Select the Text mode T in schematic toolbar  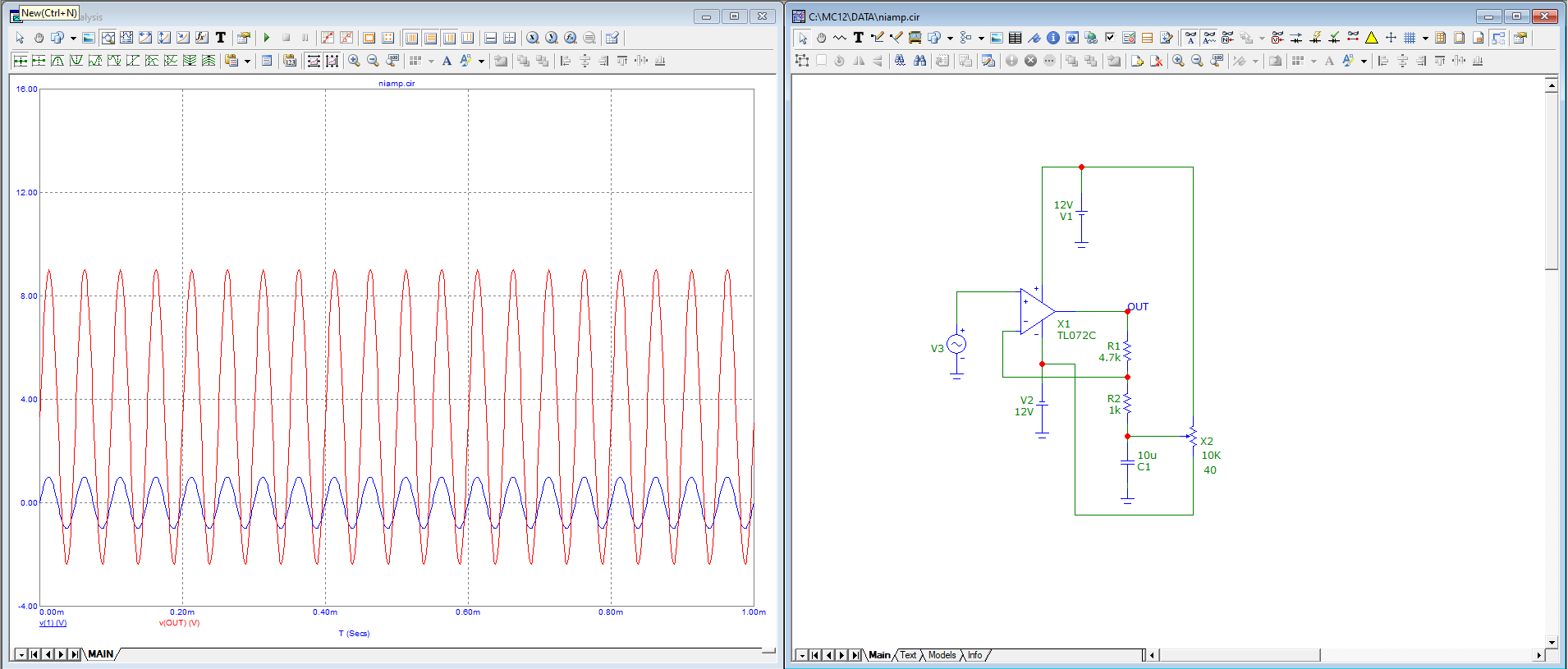point(859,38)
